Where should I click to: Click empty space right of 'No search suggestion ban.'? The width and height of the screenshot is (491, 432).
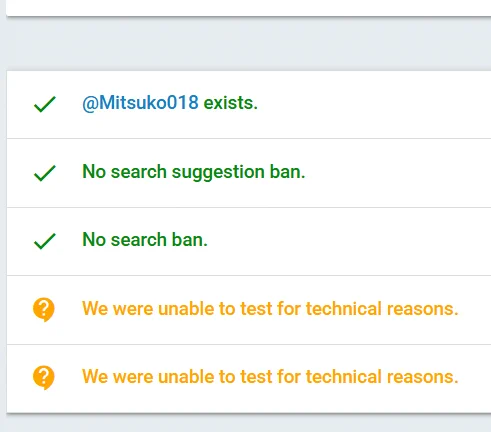pyautogui.click(x=398, y=173)
